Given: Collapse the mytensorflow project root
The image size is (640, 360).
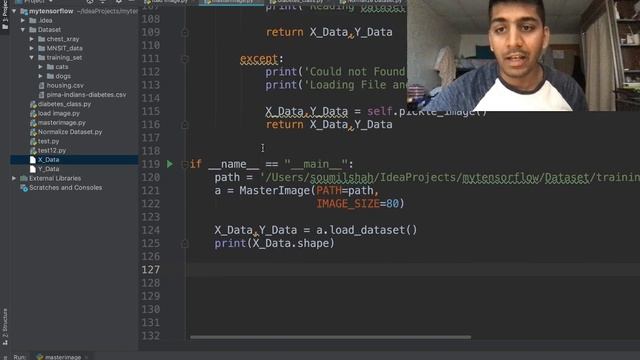Looking at the screenshot, I should click(x=14, y=11).
